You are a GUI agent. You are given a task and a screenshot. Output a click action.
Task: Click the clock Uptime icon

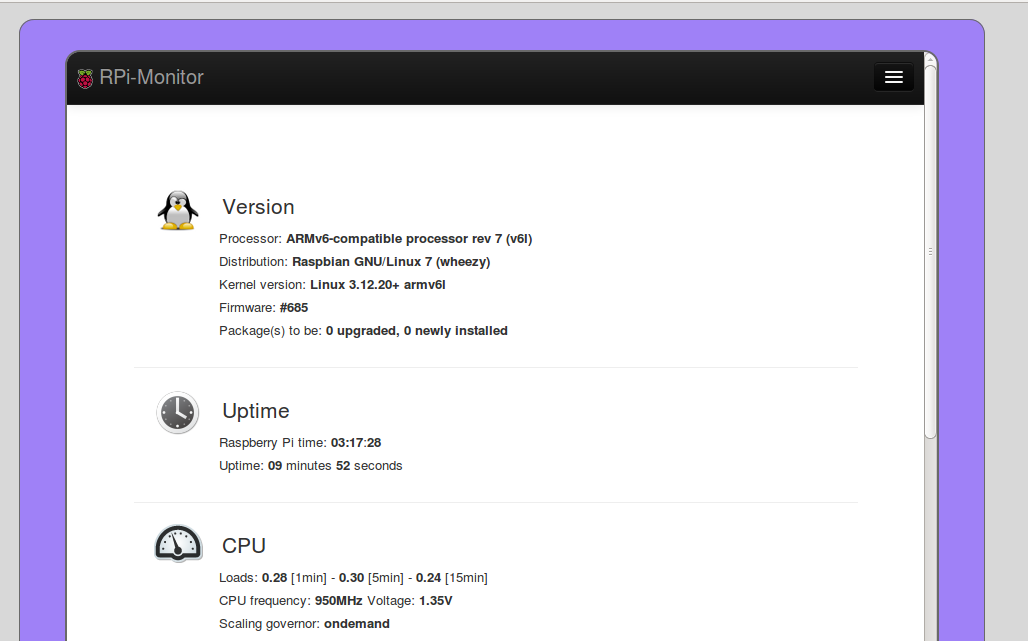[x=178, y=412]
